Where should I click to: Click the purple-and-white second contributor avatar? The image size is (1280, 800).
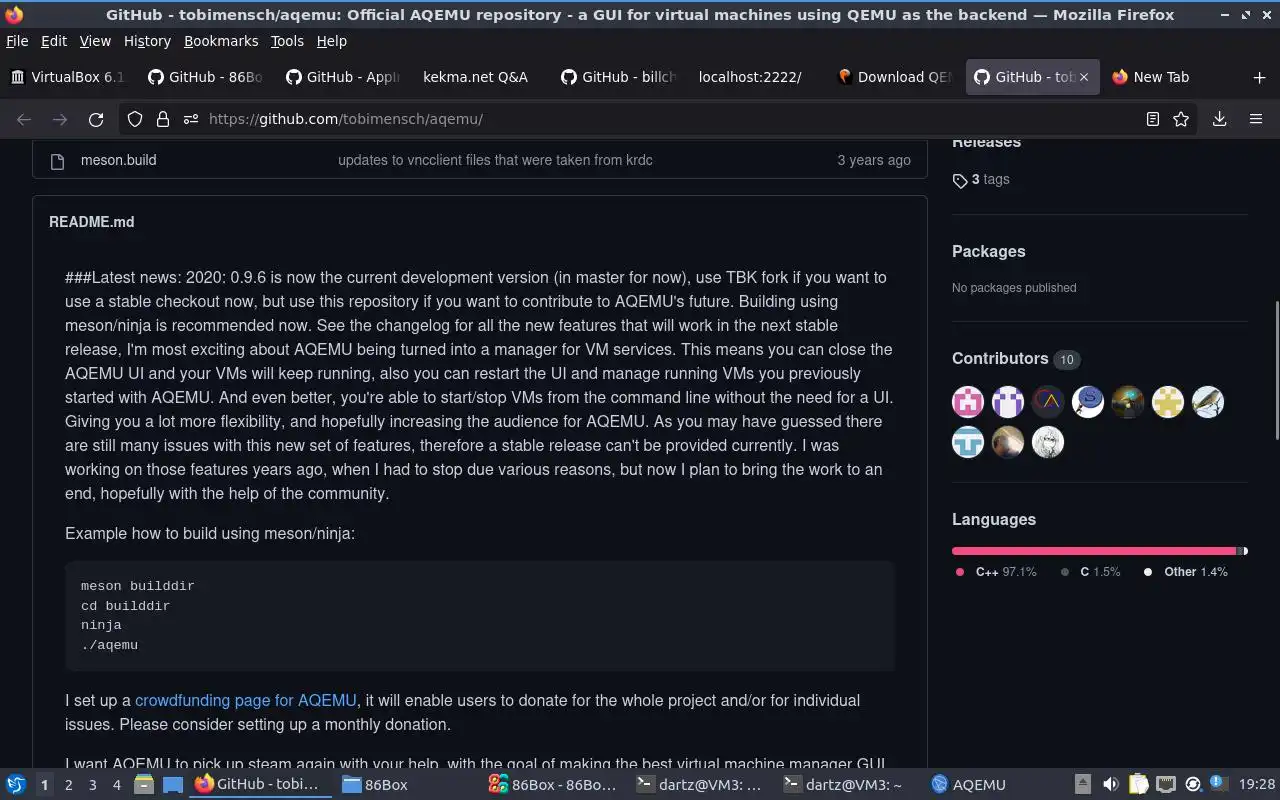tap(1008, 402)
